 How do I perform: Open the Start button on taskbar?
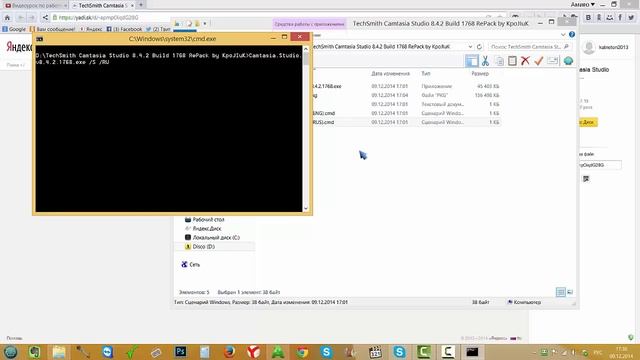click(x=10, y=352)
